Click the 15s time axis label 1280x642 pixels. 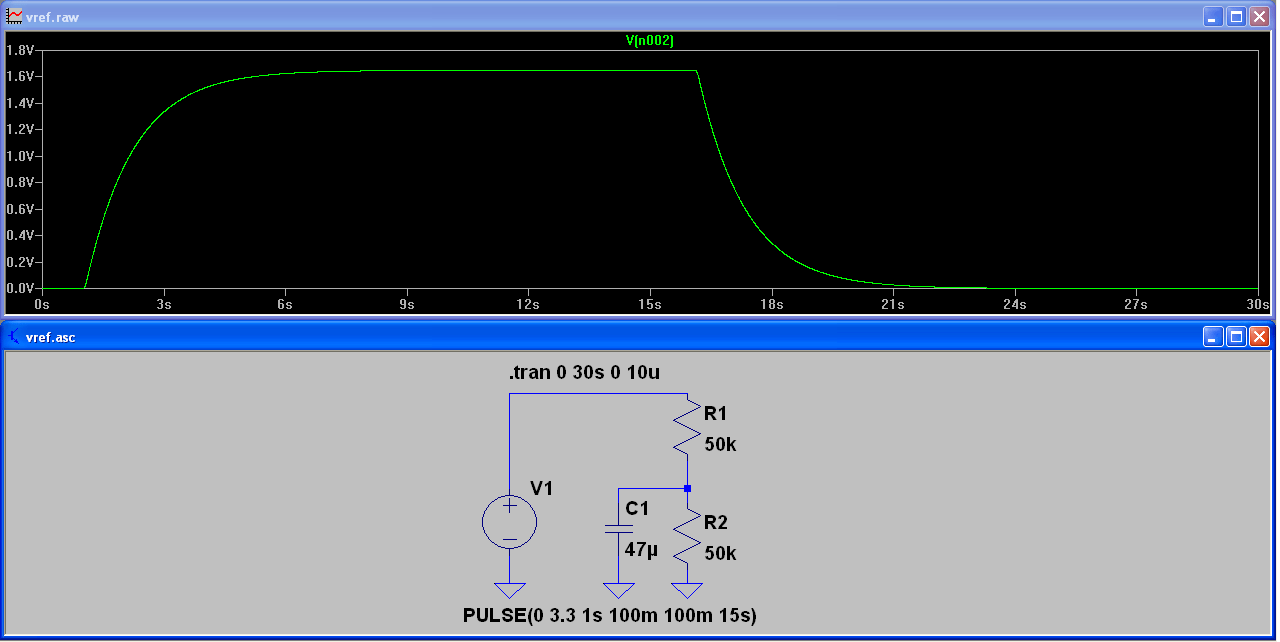click(650, 304)
